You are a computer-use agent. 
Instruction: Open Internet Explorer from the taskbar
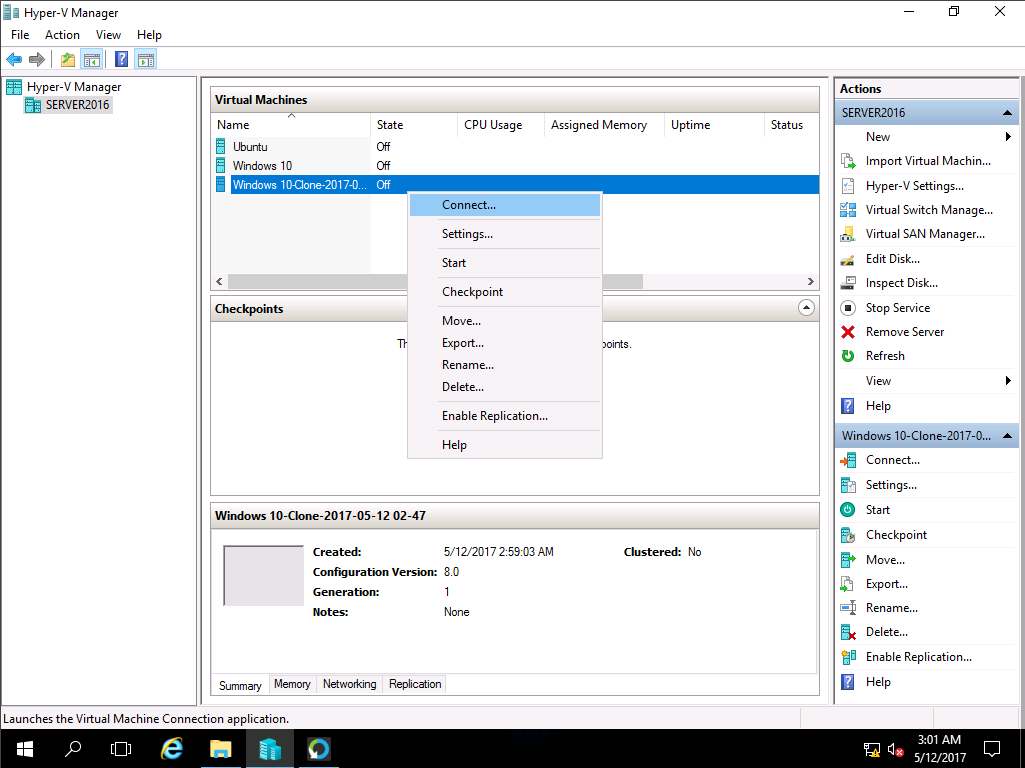point(172,748)
